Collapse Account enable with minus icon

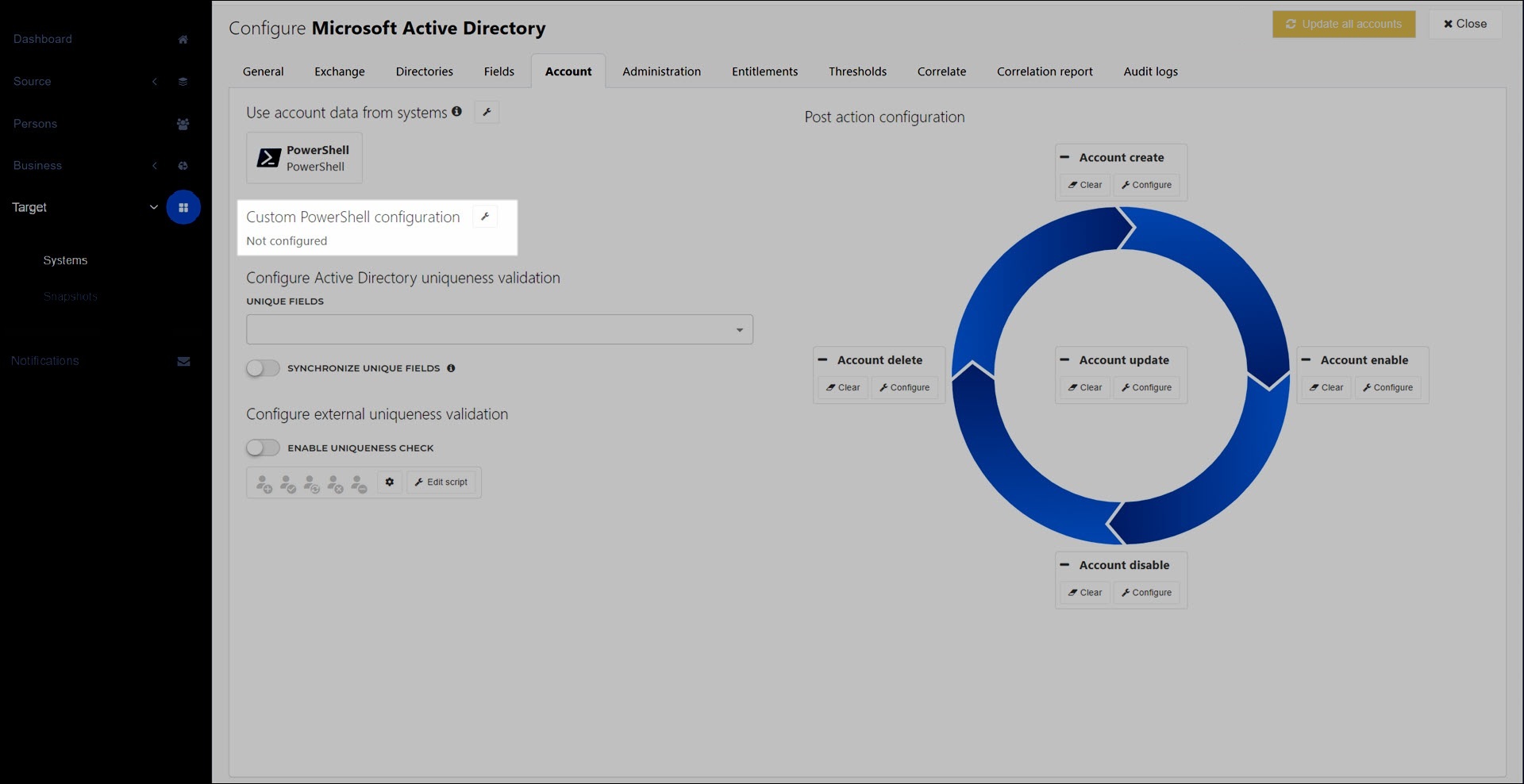[x=1306, y=359]
